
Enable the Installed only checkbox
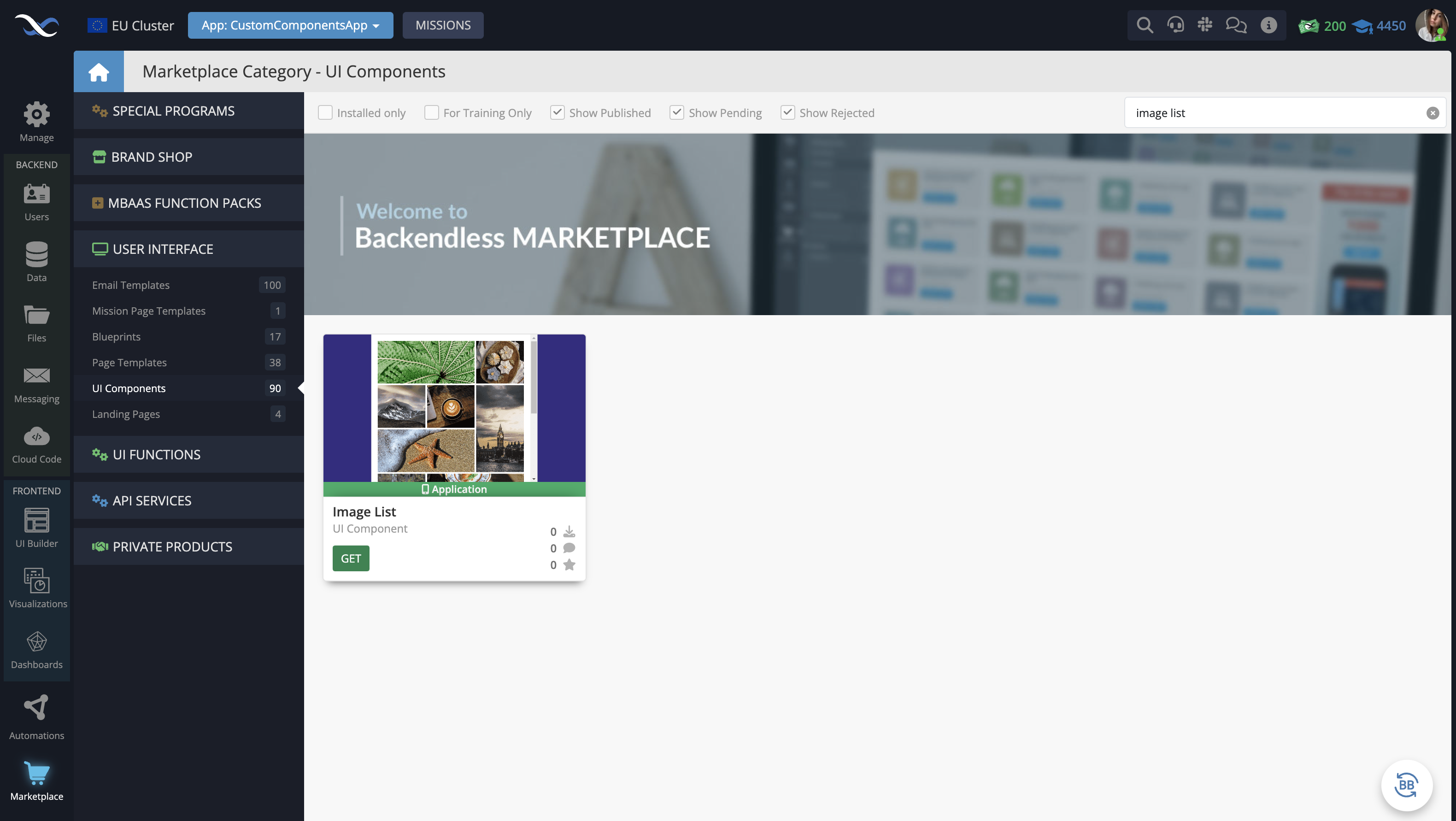pyautogui.click(x=325, y=113)
